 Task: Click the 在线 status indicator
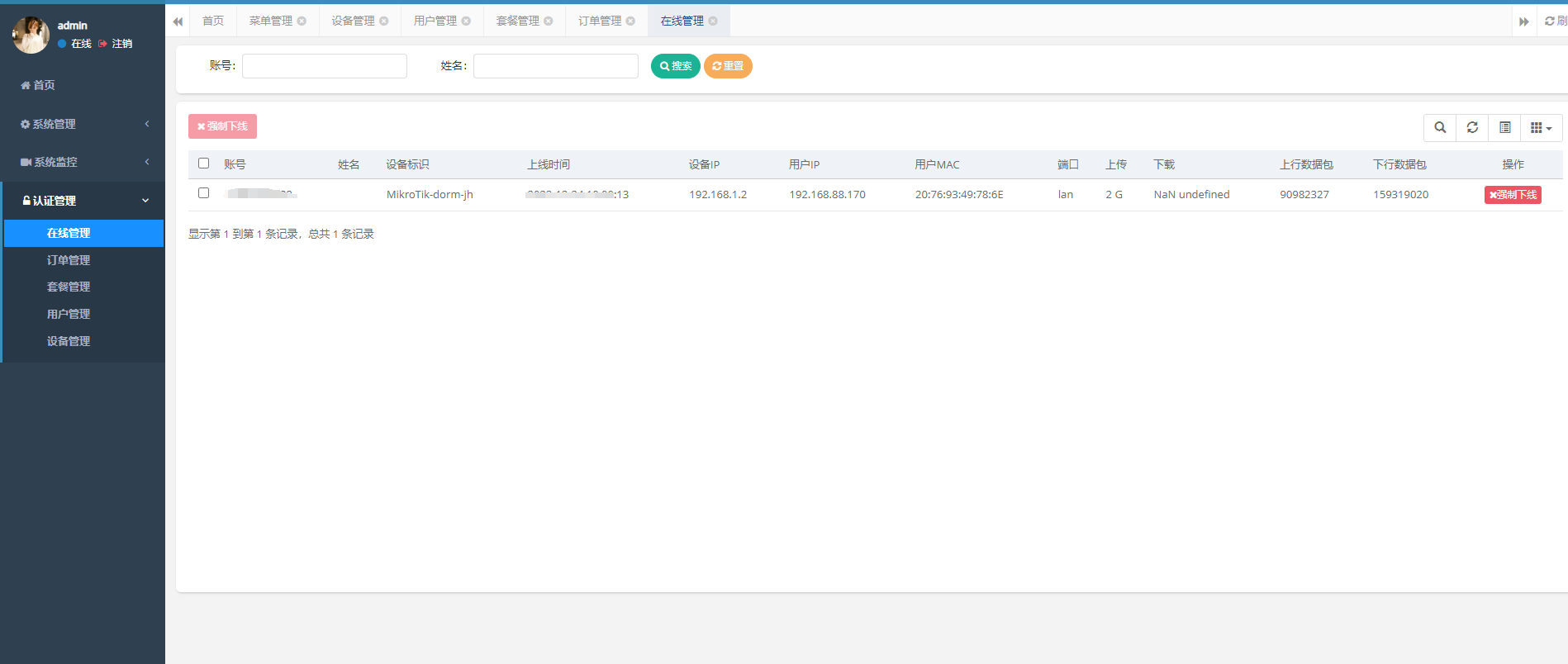coord(75,44)
